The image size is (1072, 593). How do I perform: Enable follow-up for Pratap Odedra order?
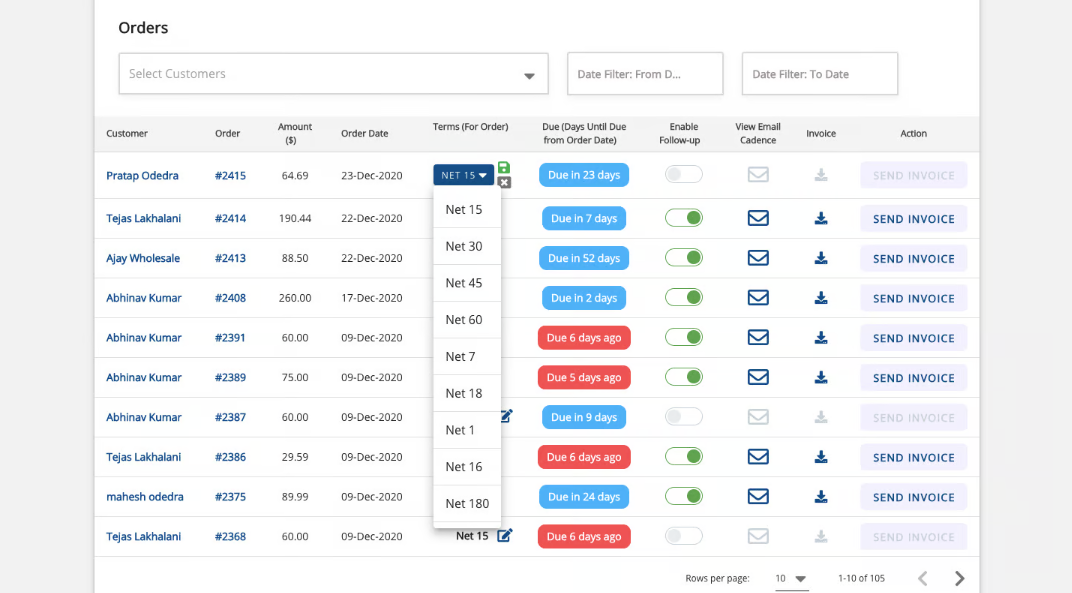click(x=684, y=175)
